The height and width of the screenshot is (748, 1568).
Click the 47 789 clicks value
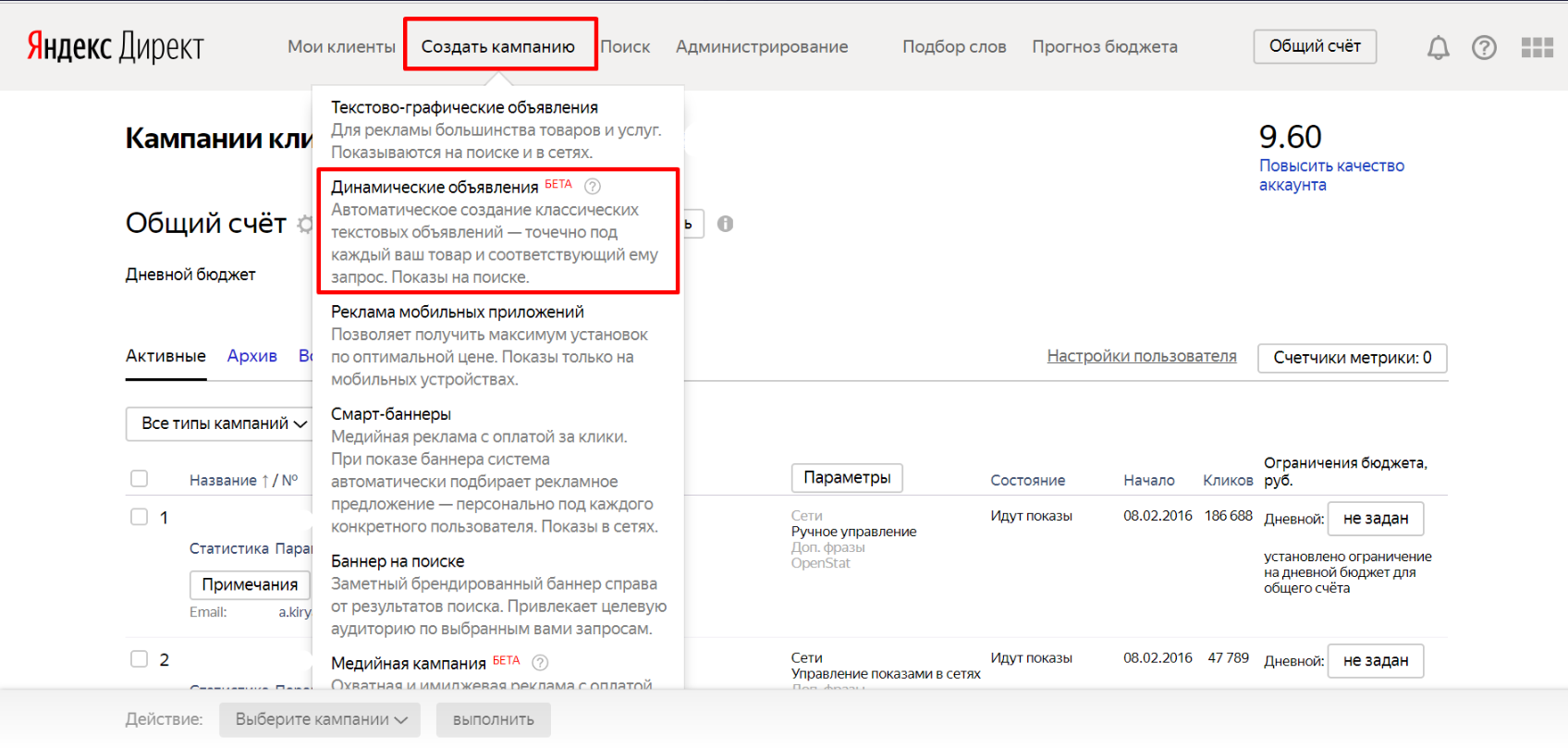pyautogui.click(x=1229, y=658)
